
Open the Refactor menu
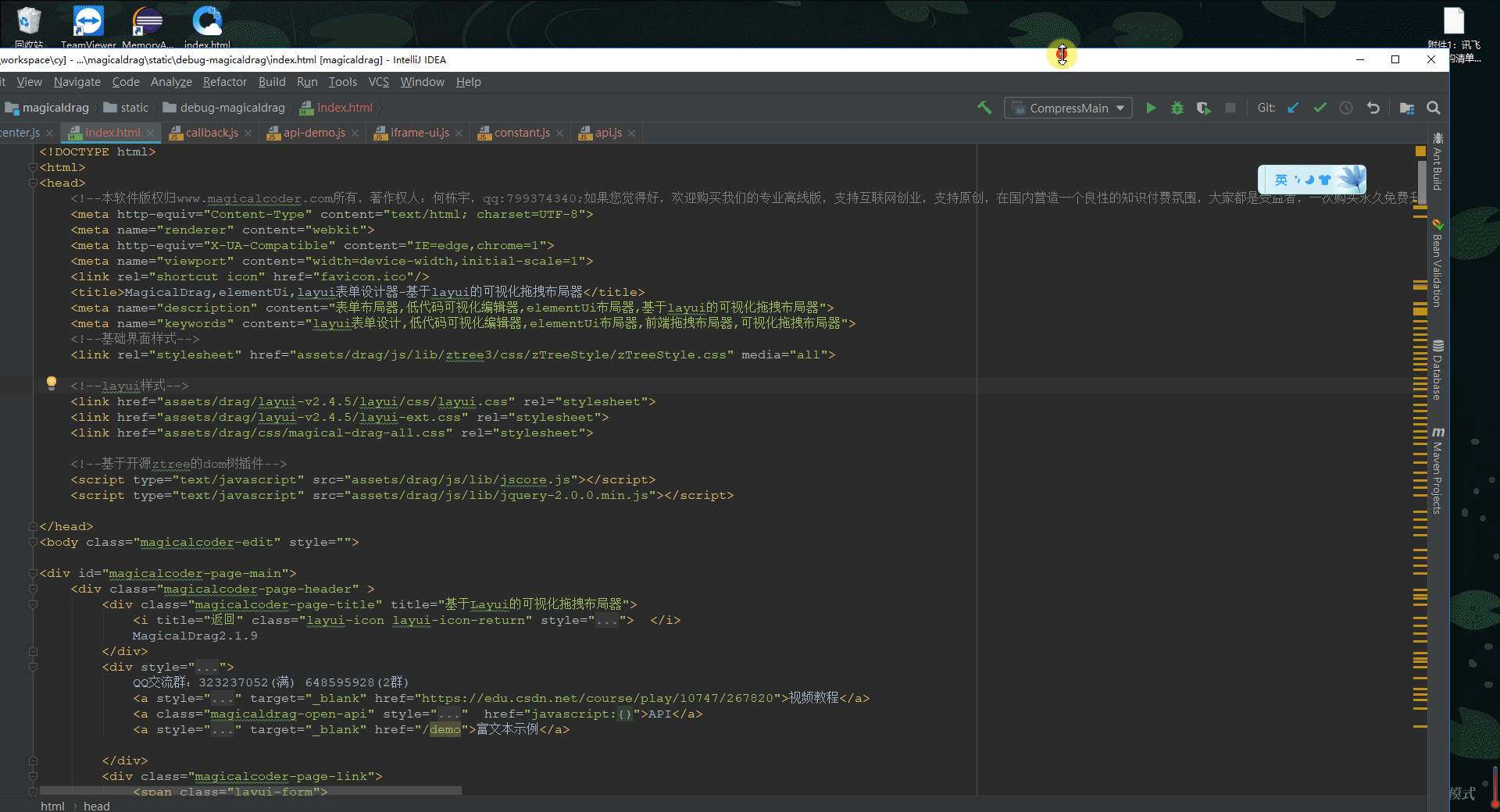(224, 82)
